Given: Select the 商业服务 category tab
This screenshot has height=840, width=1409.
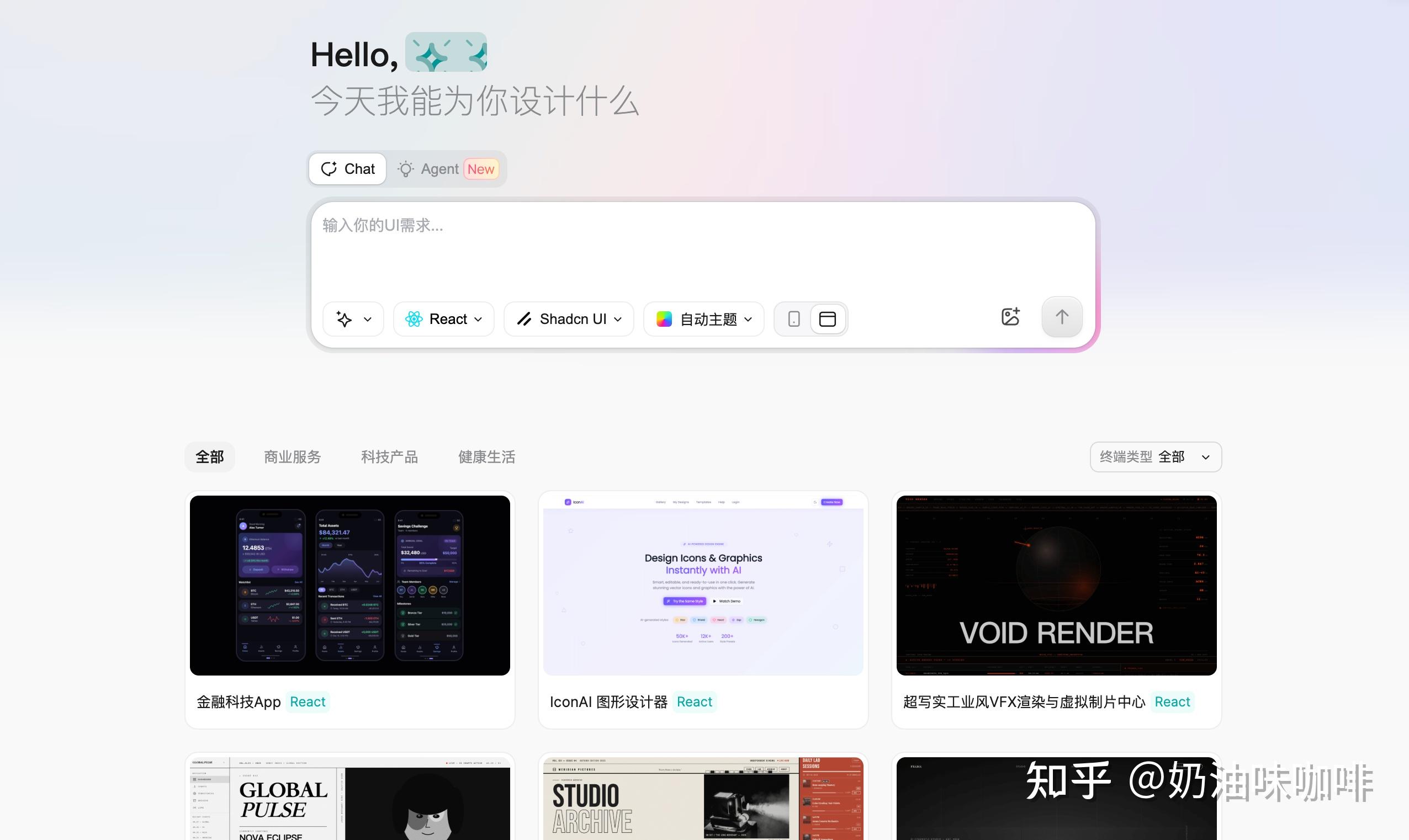Looking at the screenshot, I should (293, 457).
